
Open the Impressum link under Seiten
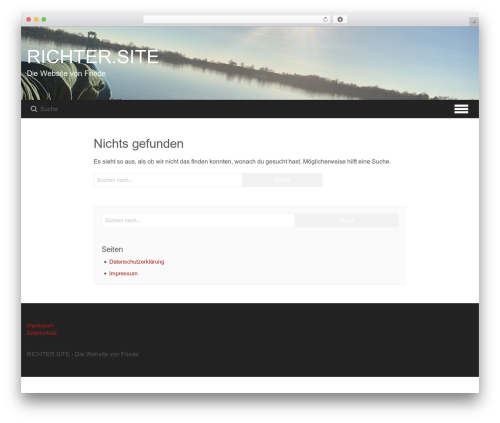point(123,273)
